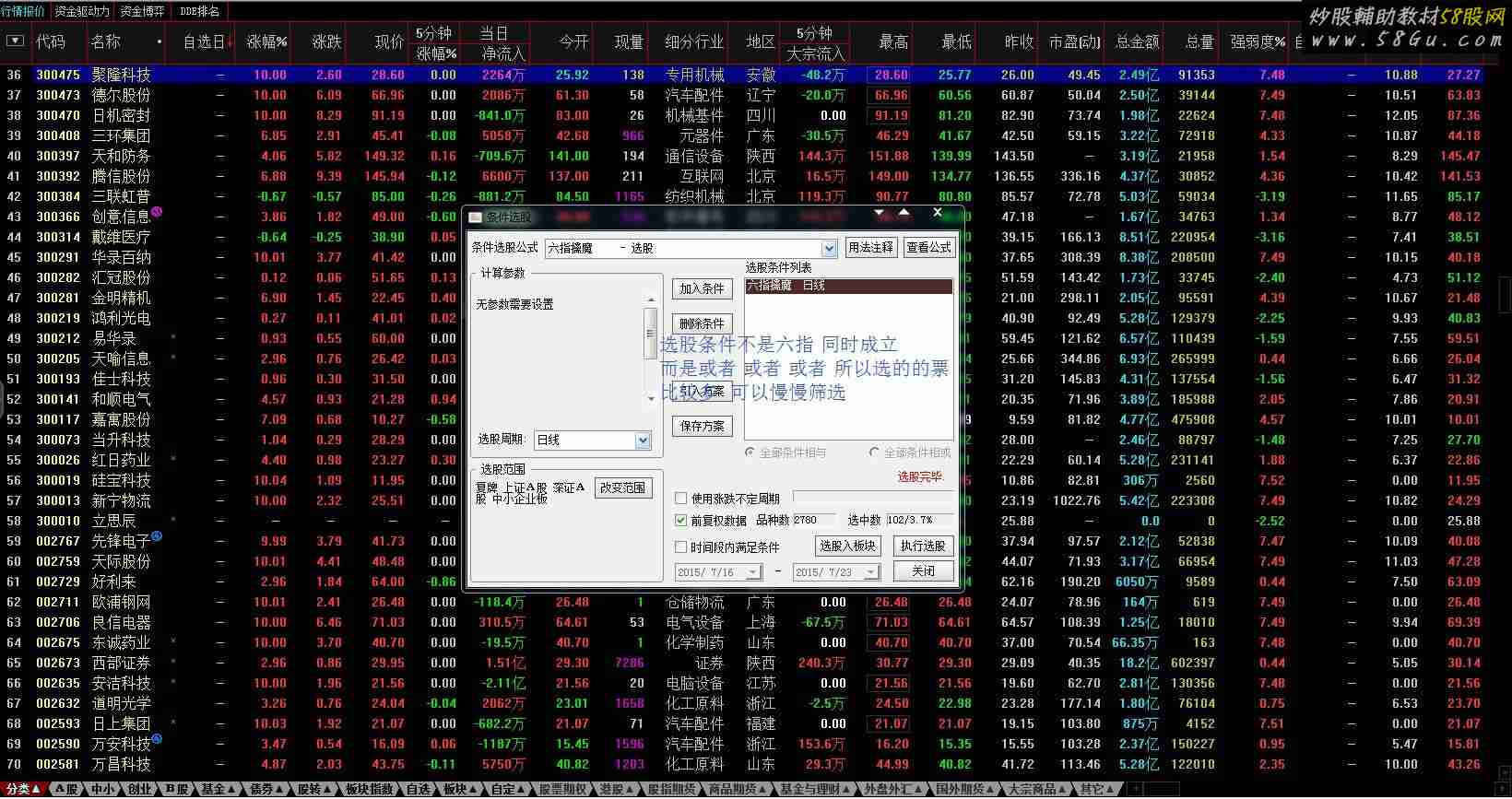Click the up-triangle button in dialog title bar
This screenshot has height=799, width=1512.
click(x=904, y=213)
